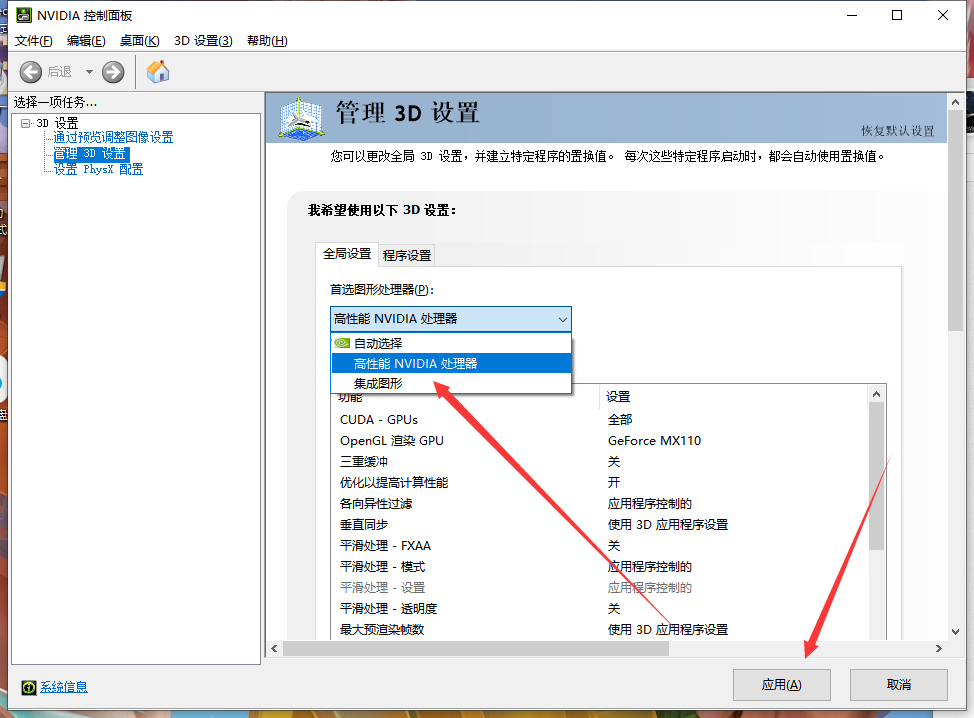Open the 系统信息 link
974x718 pixels.
[x=64, y=687]
